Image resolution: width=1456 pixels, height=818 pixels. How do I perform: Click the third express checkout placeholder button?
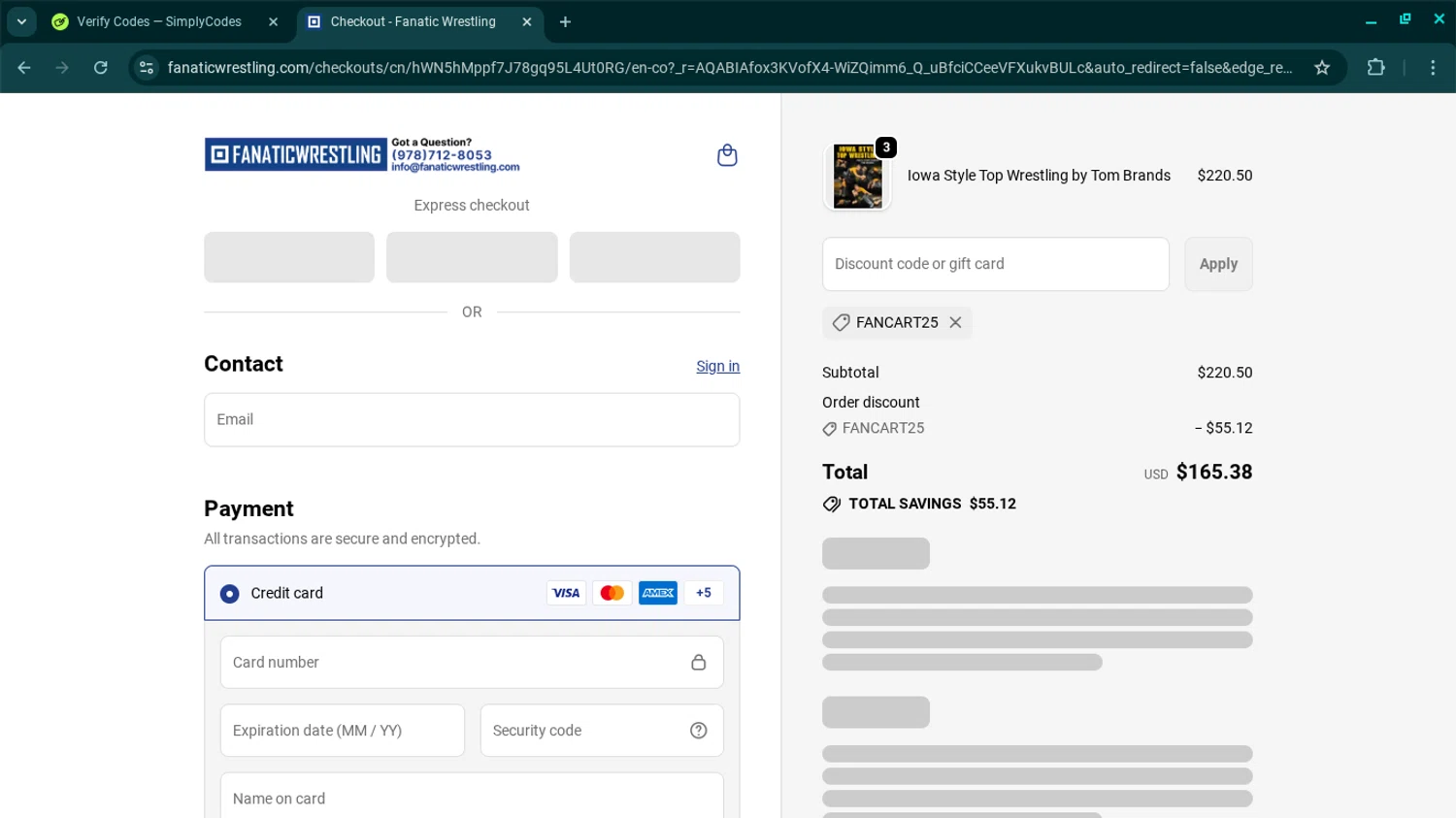pos(655,257)
